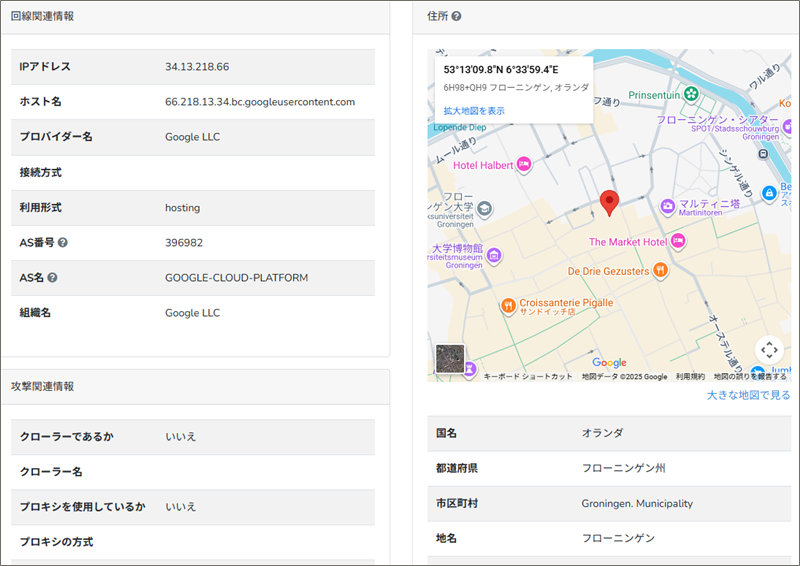Click the university museum map marker
This screenshot has height=566, width=800.
pos(494,256)
